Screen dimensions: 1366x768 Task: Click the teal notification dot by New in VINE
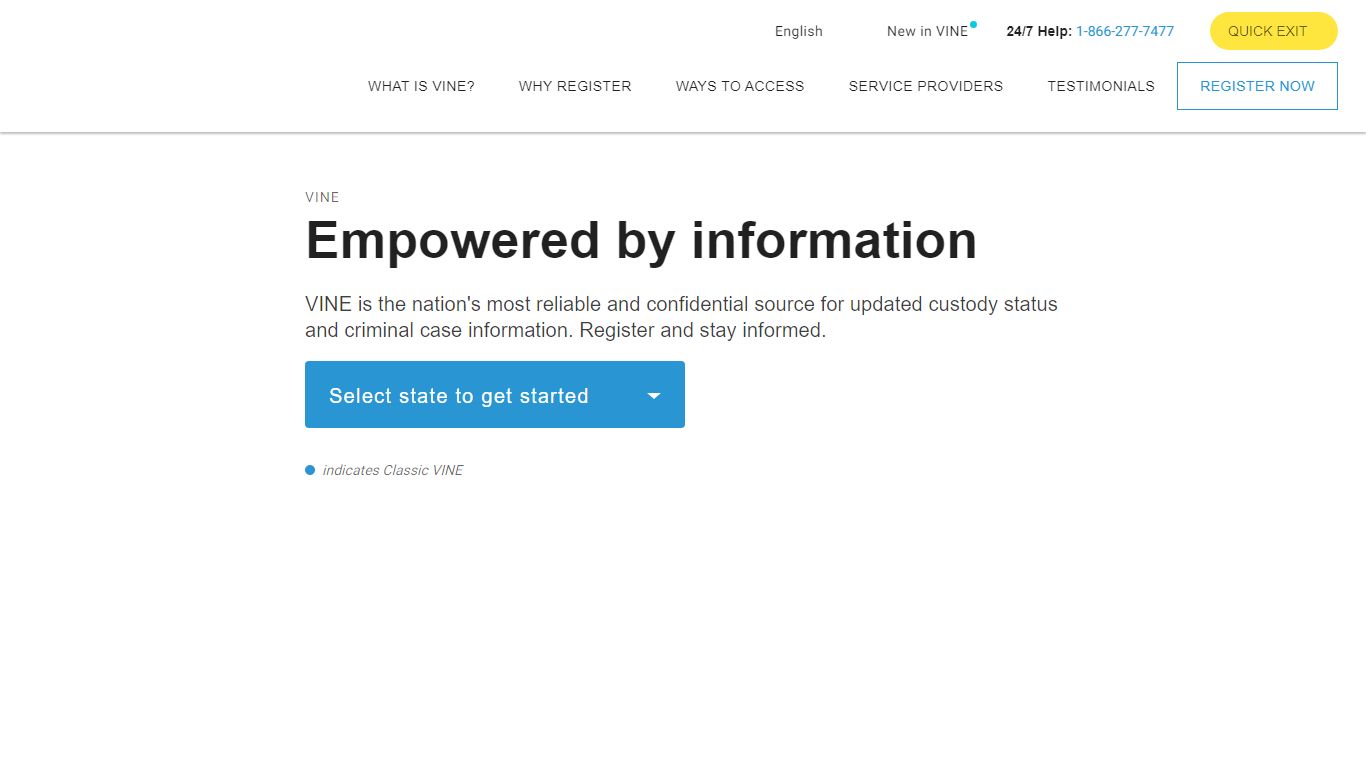click(973, 24)
